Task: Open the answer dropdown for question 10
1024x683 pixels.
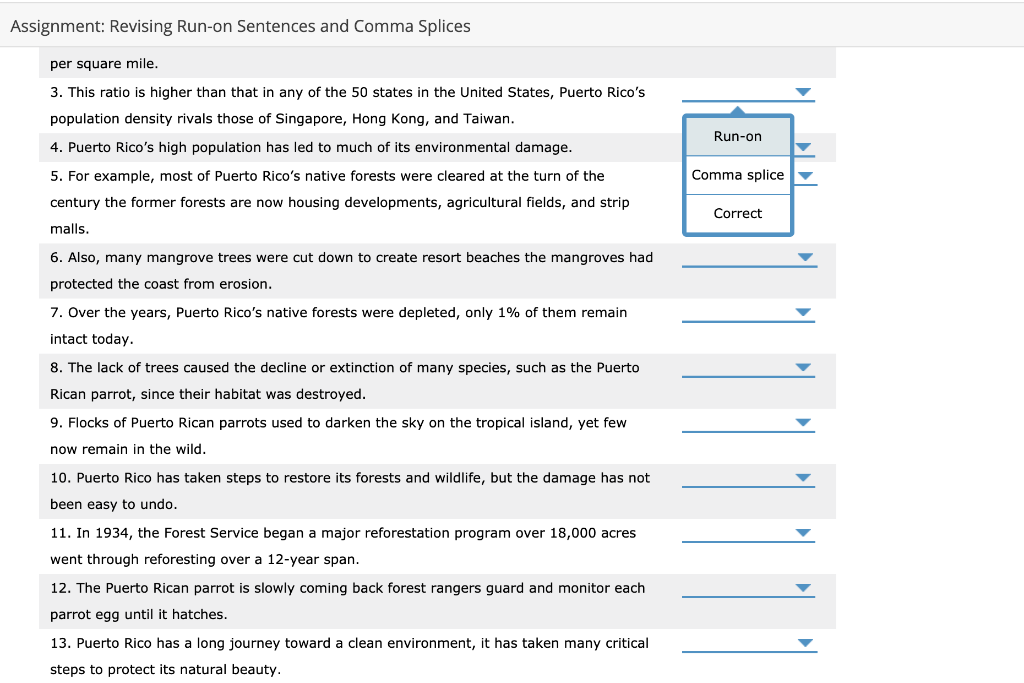Action: point(805,477)
